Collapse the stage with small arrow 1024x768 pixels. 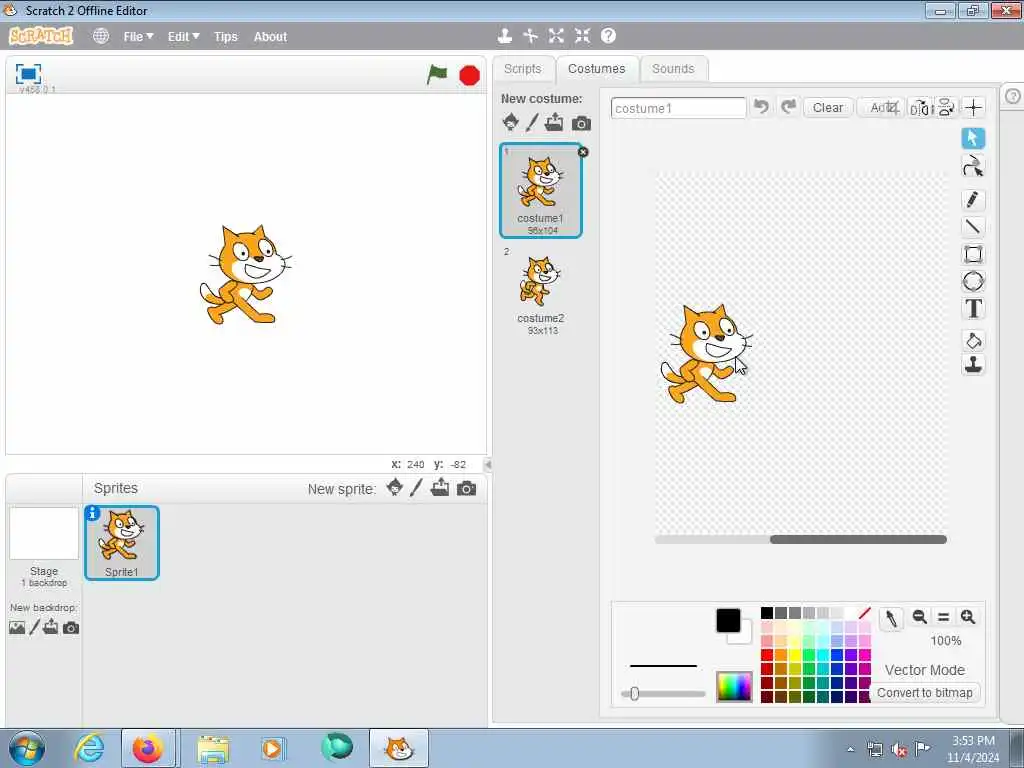487,464
